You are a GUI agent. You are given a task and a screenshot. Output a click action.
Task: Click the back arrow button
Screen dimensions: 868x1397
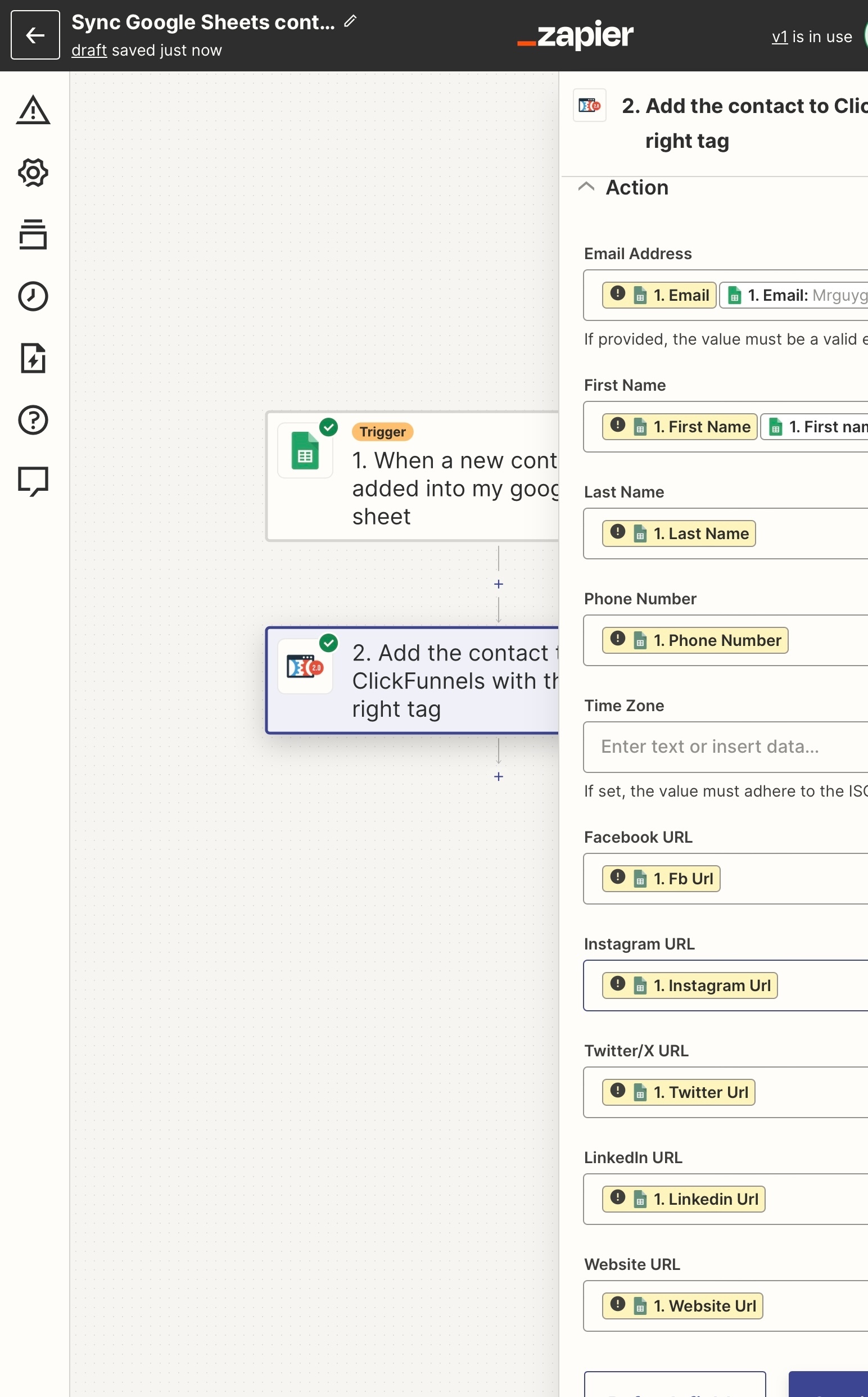tap(35, 35)
